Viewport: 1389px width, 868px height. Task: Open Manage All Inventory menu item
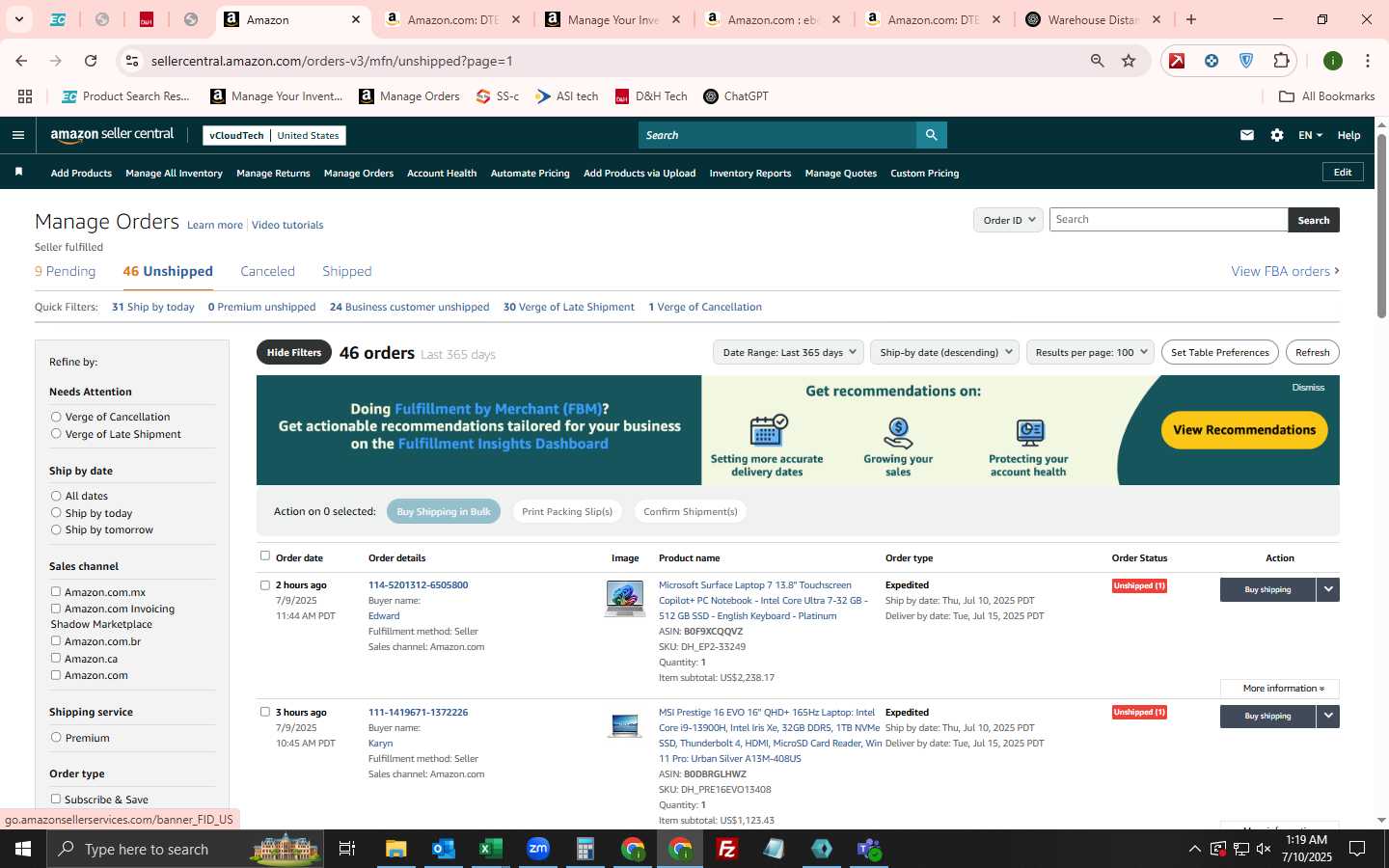point(174,174)
